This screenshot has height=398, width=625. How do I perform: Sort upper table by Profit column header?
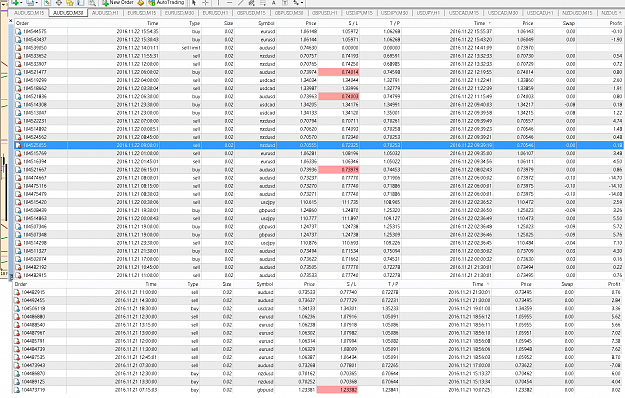(616, 23)
